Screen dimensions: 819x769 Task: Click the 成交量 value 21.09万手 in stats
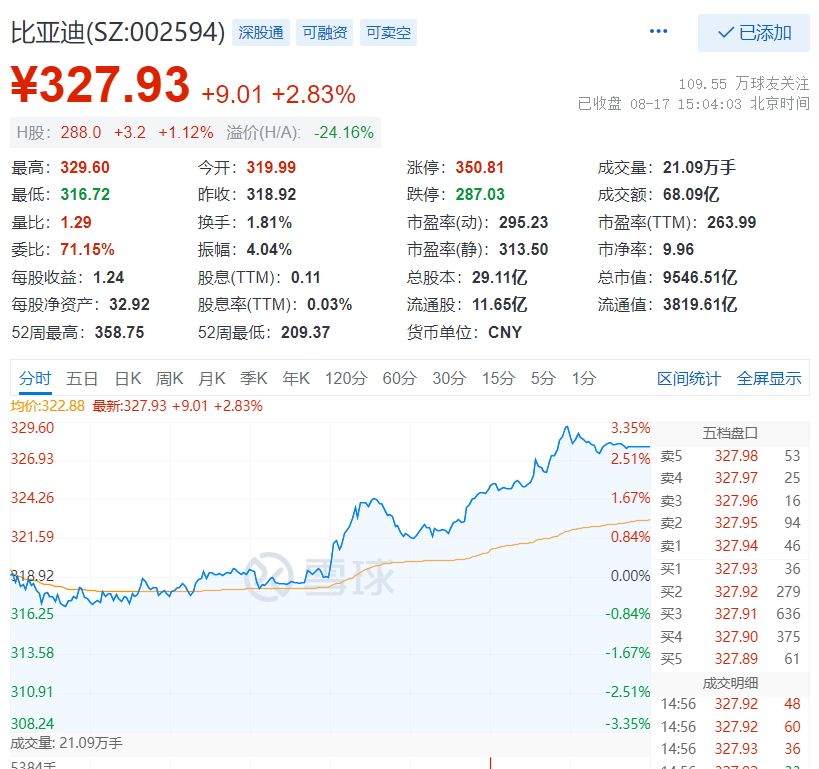coord(699,168)
